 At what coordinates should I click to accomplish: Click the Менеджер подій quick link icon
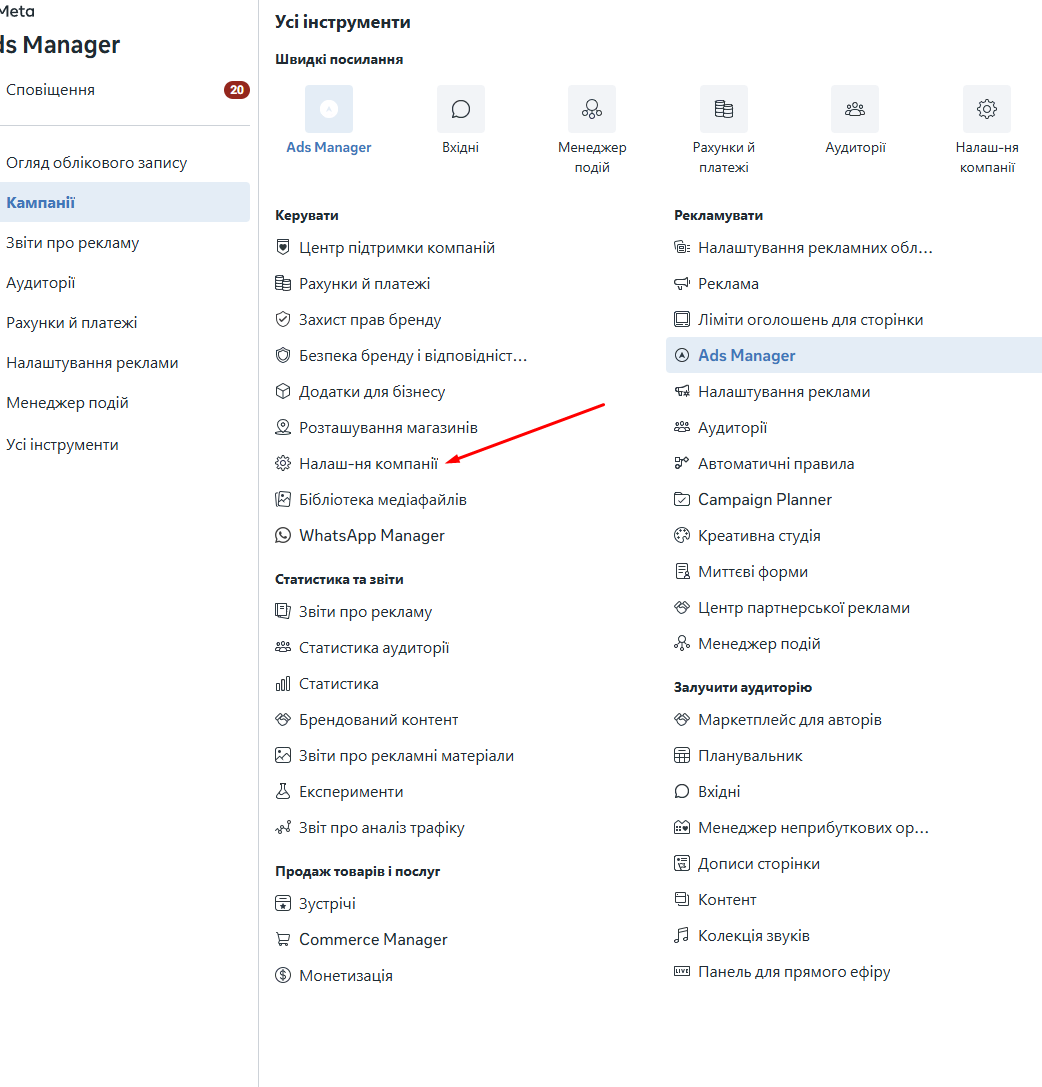click(591, 109)
